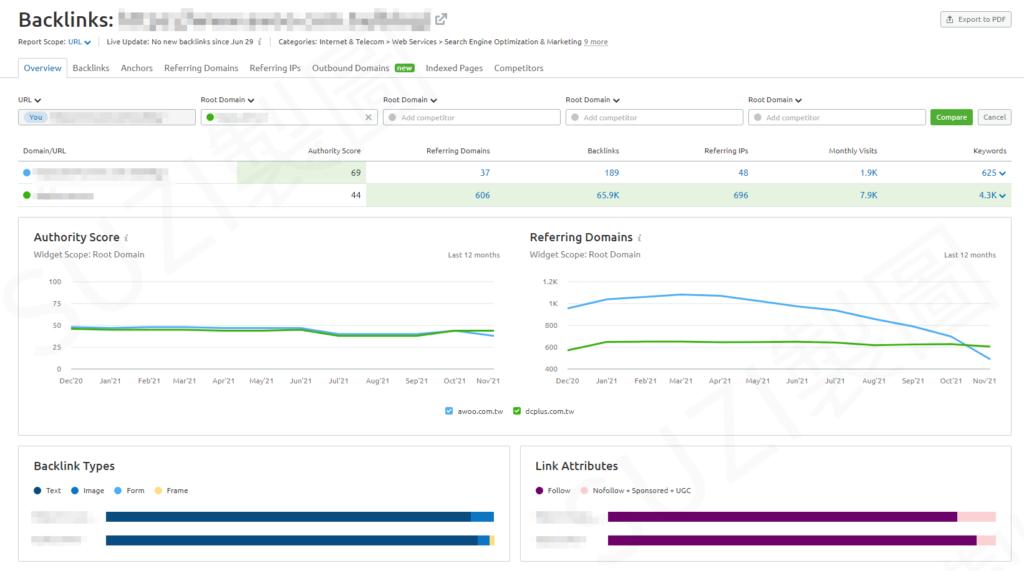Show 9 more categories link

pos(596,42)
